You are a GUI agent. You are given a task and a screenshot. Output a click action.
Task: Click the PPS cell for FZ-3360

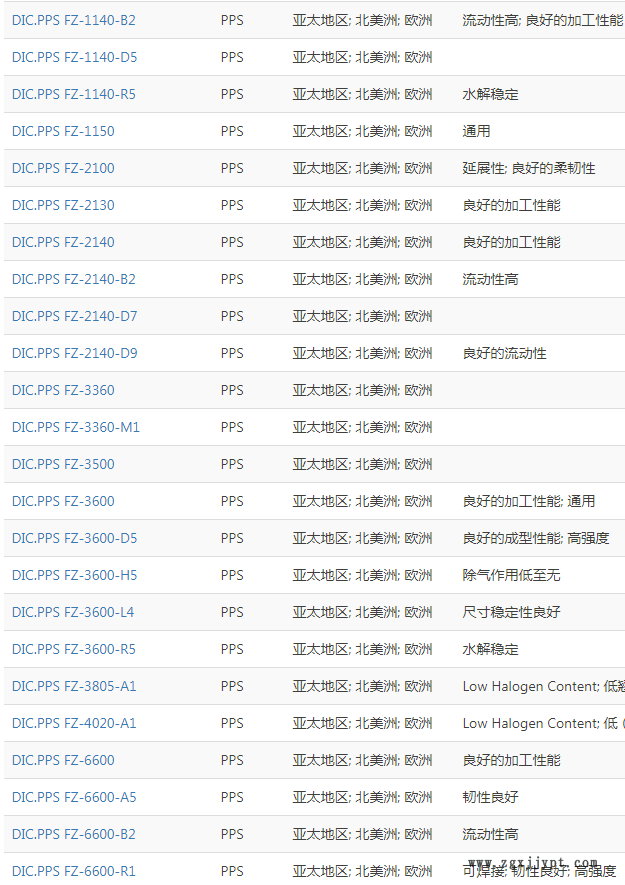coord(232,390)
